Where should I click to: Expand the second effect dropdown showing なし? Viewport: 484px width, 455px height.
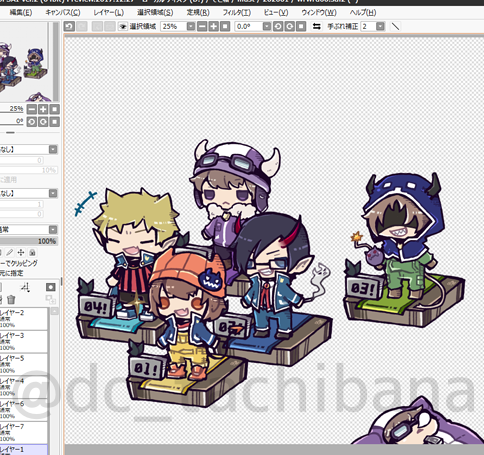click(x=53, y=193)
